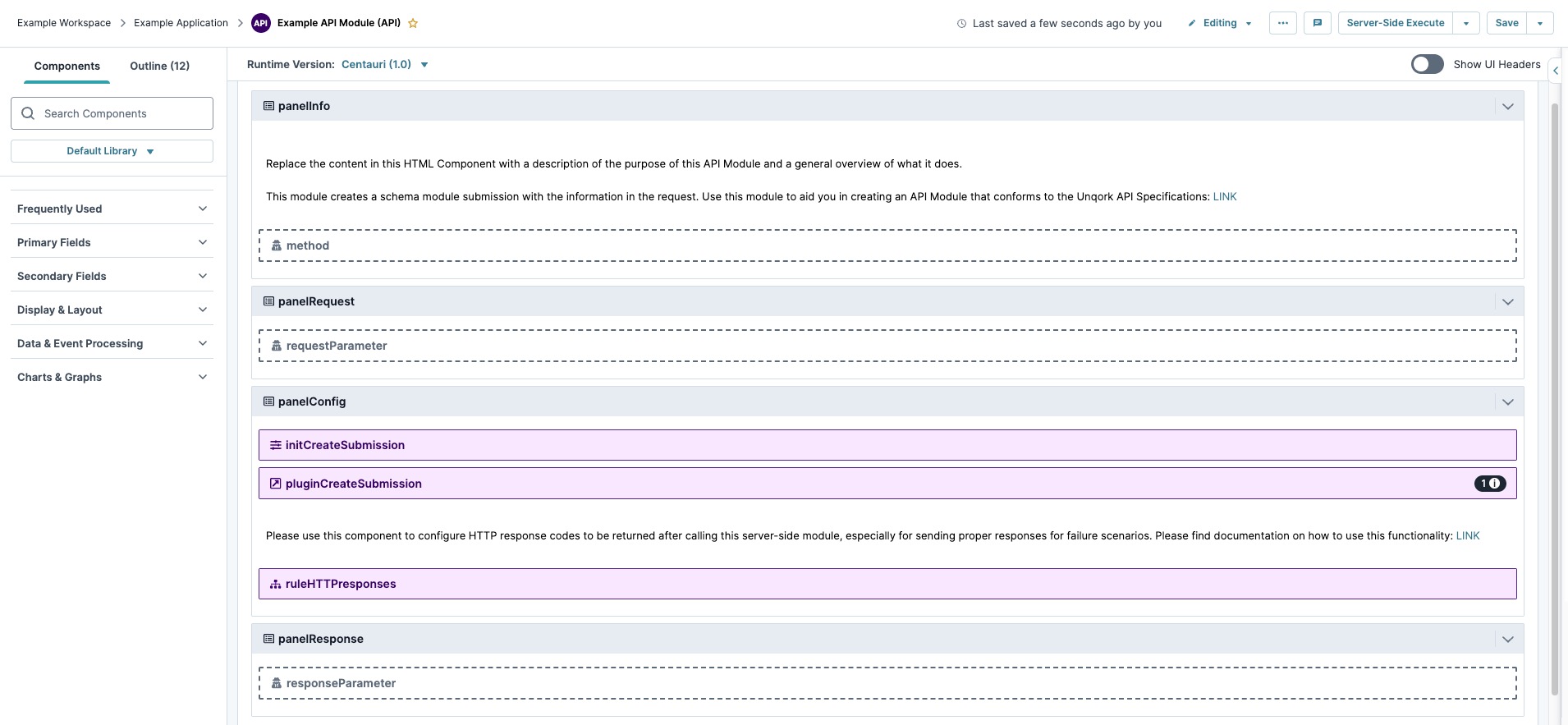Image resolution: width=1568 pixels, height=725 pixels.
Task: Open the Save options dropdown arrow
Action: coord(1540,23)
